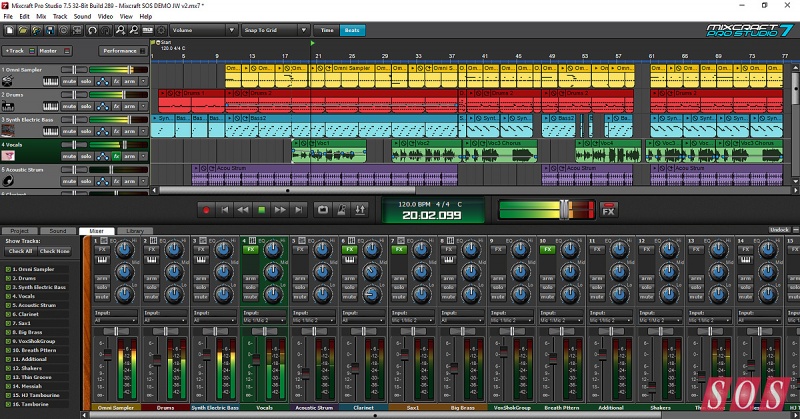Expand the Drums track options arrow
This screenshot has width=800, height=419.
point(143,106)
